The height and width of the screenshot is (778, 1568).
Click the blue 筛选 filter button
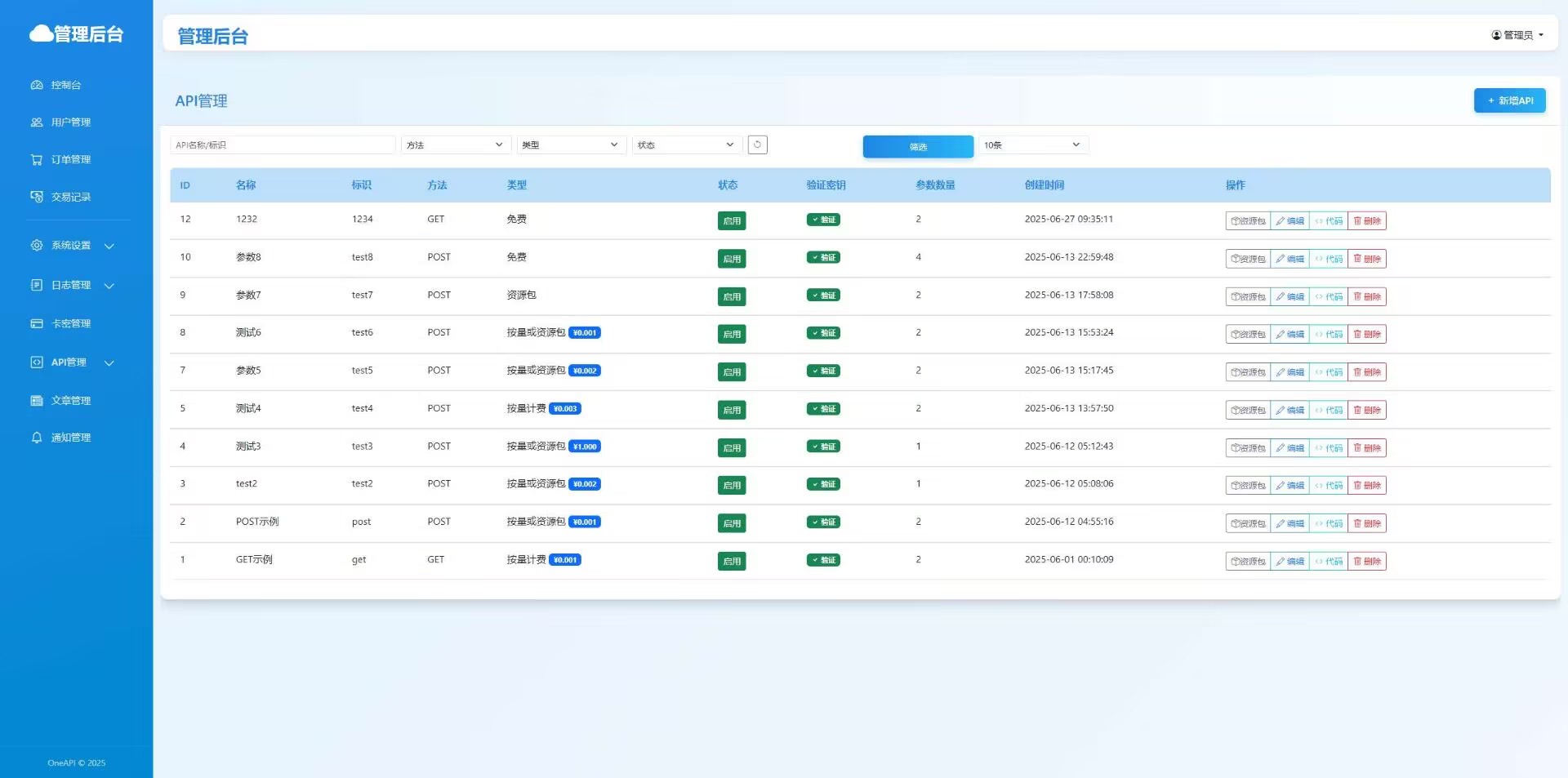[918, 147]
